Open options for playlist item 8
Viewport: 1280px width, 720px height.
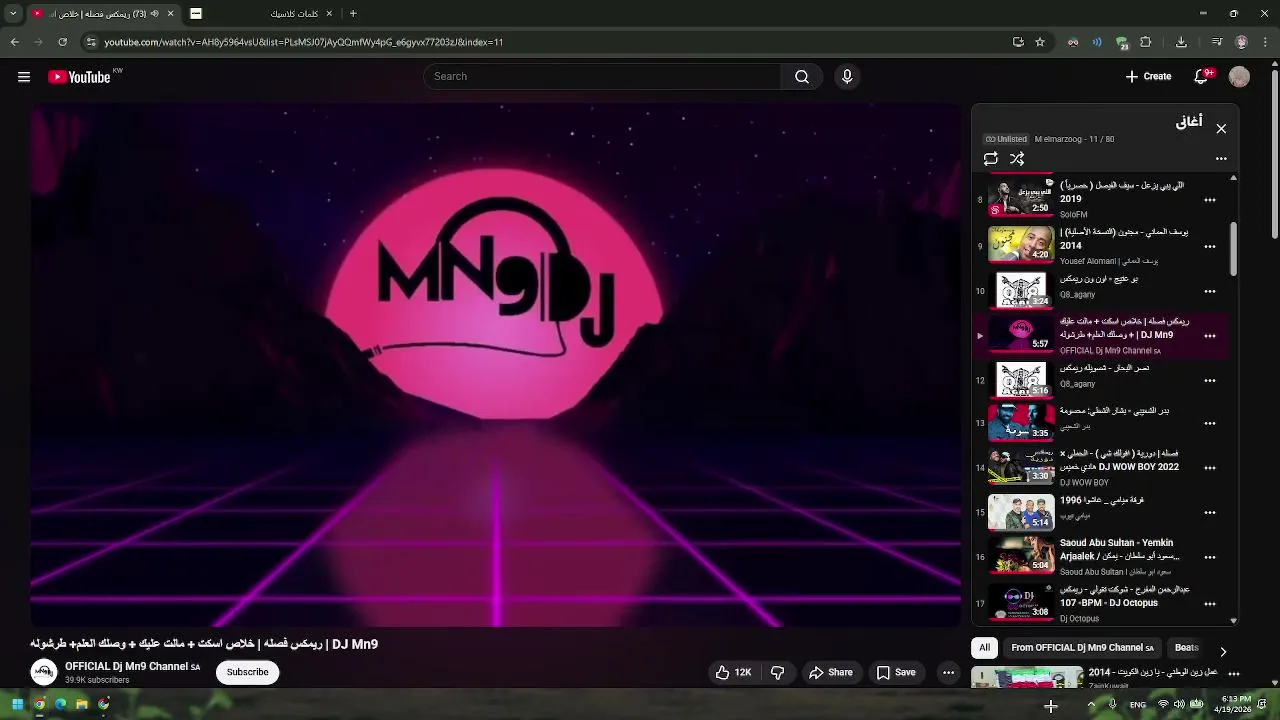(1210, 200)
